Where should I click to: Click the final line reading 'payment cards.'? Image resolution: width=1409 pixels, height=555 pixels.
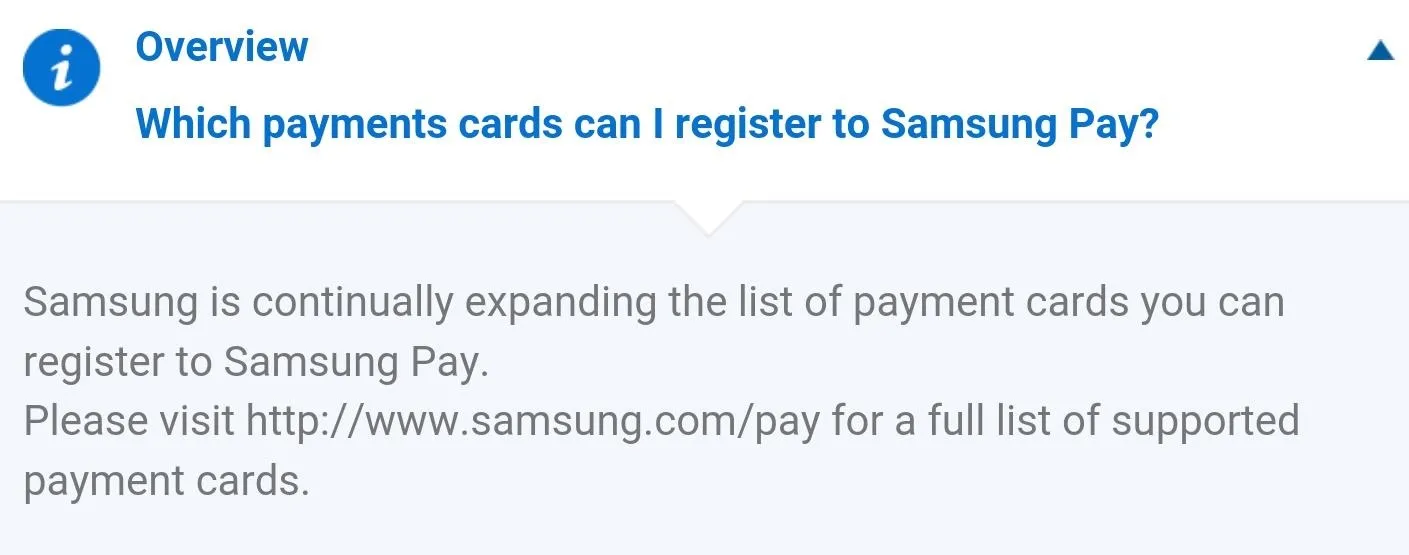(166, 481)
